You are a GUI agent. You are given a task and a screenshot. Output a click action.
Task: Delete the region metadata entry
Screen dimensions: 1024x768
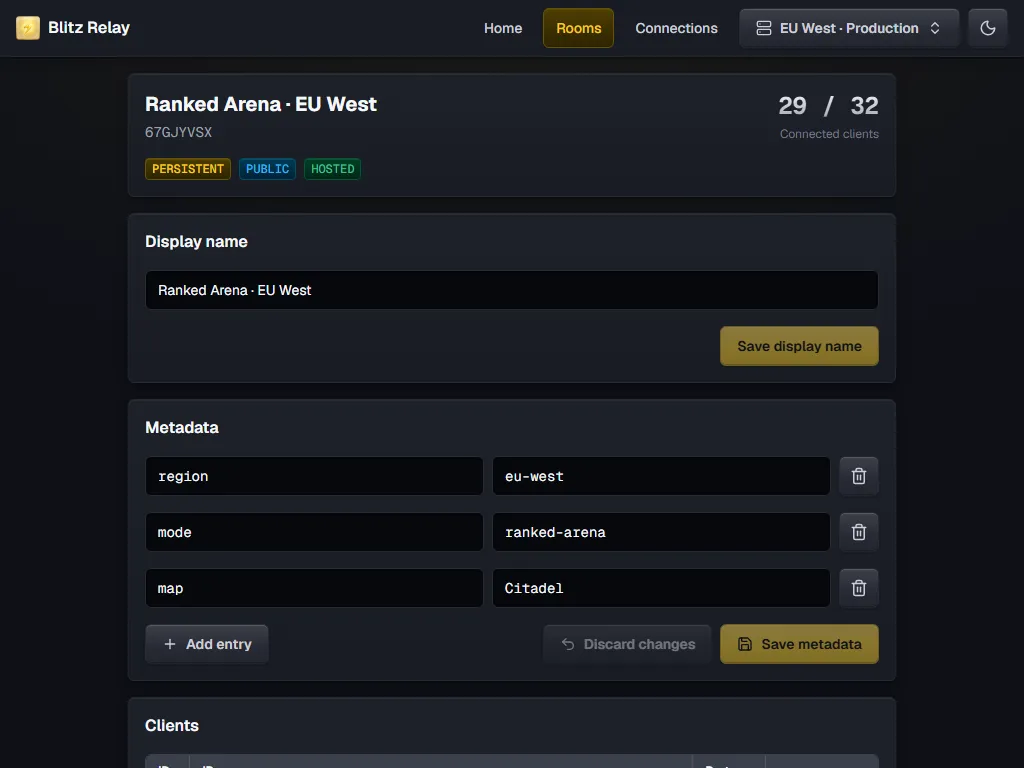point(859,476)
